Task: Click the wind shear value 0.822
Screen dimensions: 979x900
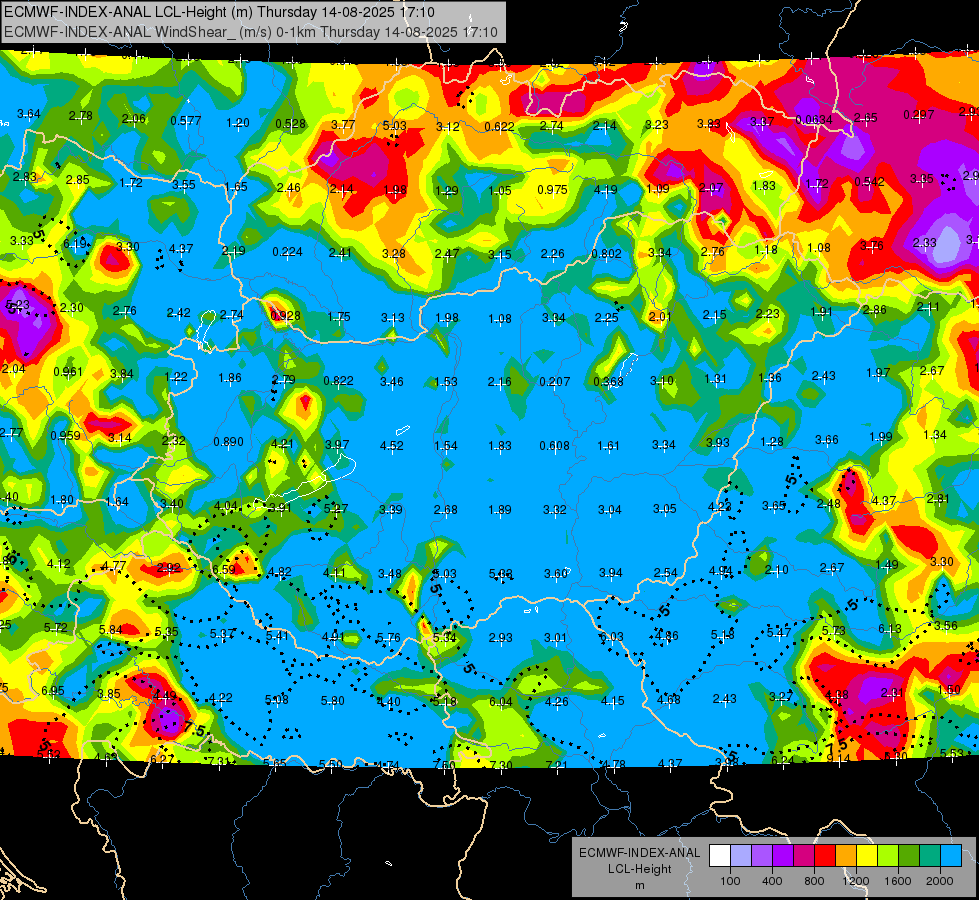Action: (x=338, y=380)
